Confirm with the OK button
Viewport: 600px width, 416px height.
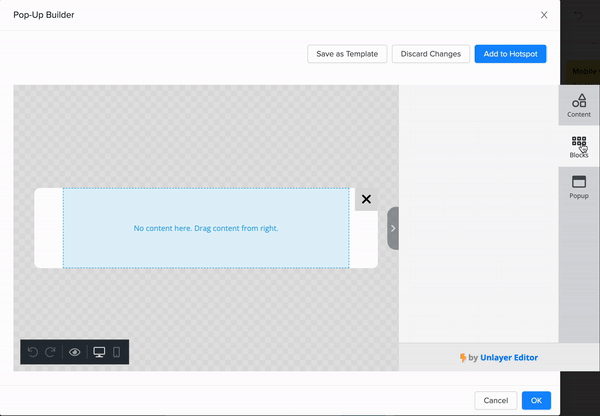click(536, 400)
